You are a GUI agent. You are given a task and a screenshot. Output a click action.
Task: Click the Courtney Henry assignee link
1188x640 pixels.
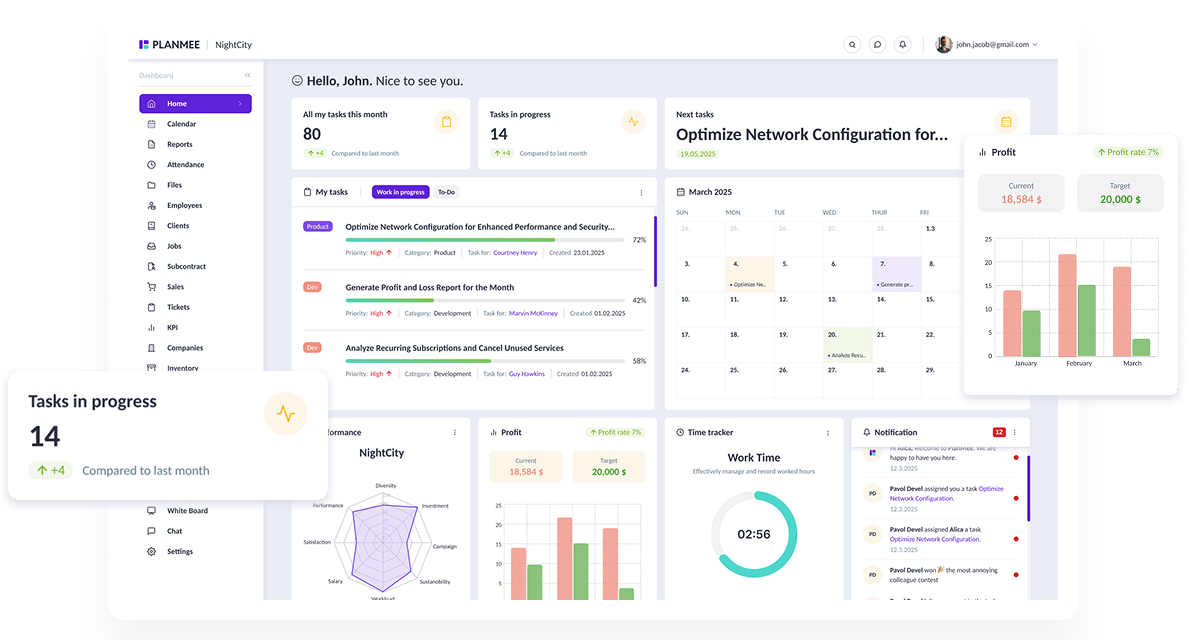tap(515, 253)
